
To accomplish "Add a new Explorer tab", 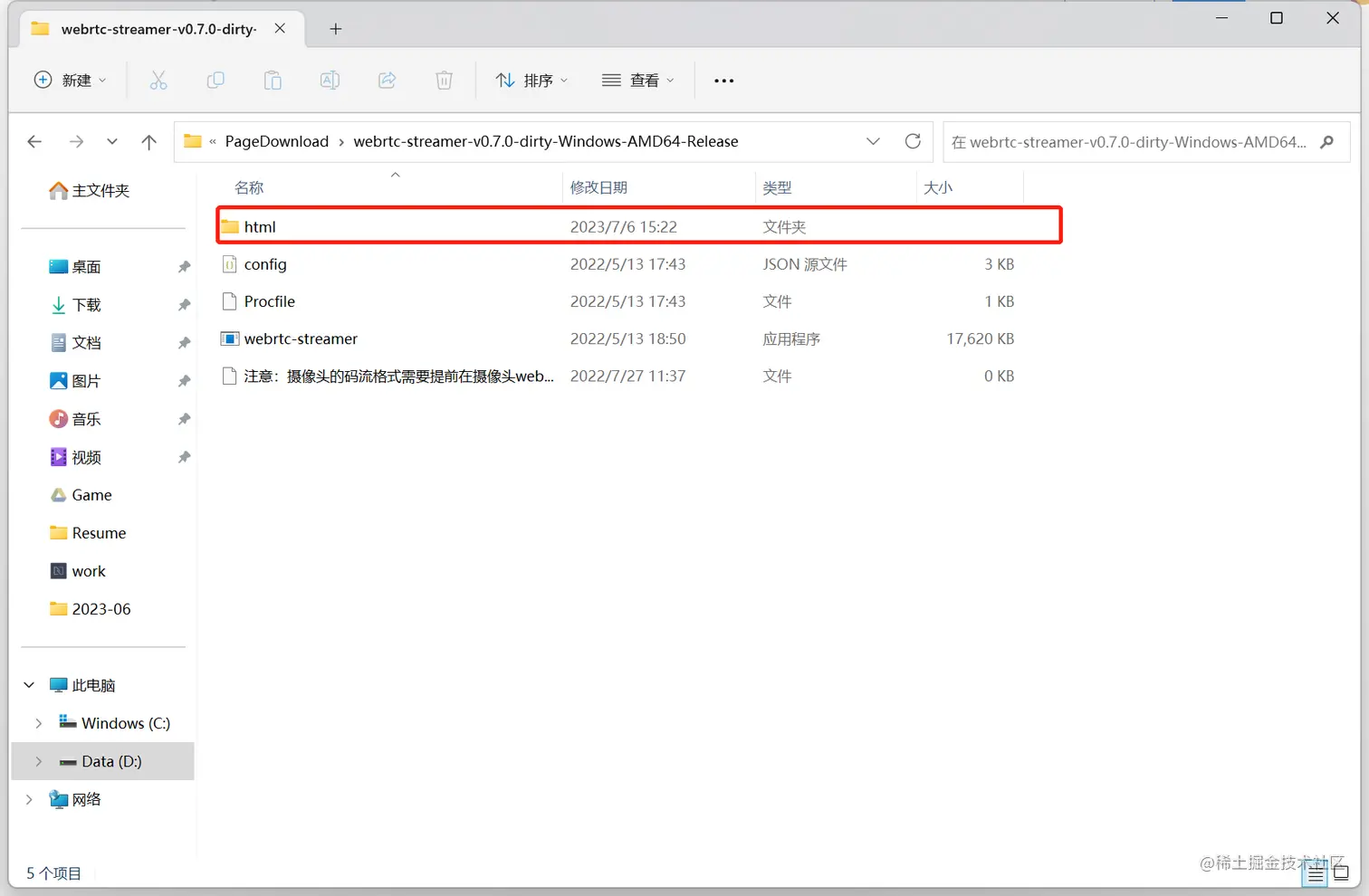I will click(335, 29).
